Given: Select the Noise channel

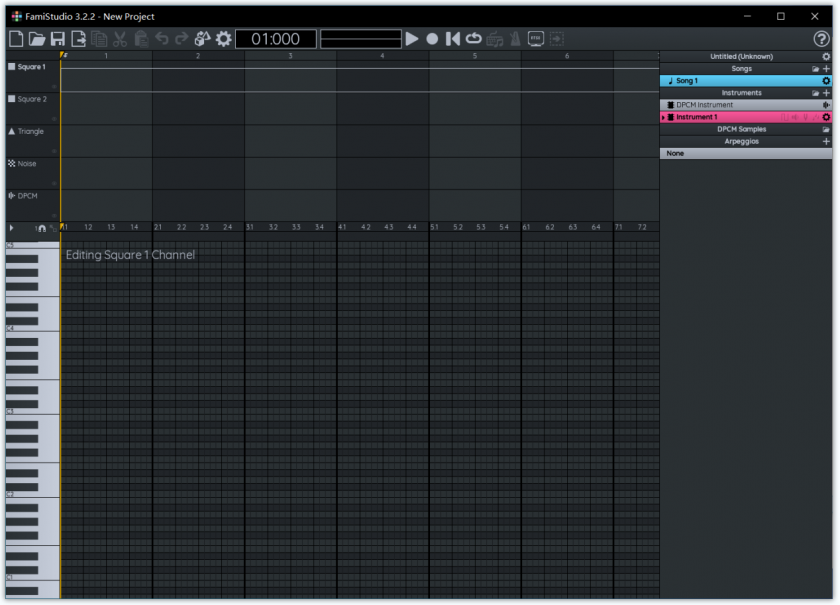Looking at the screenshot, I should pos(27,163).
